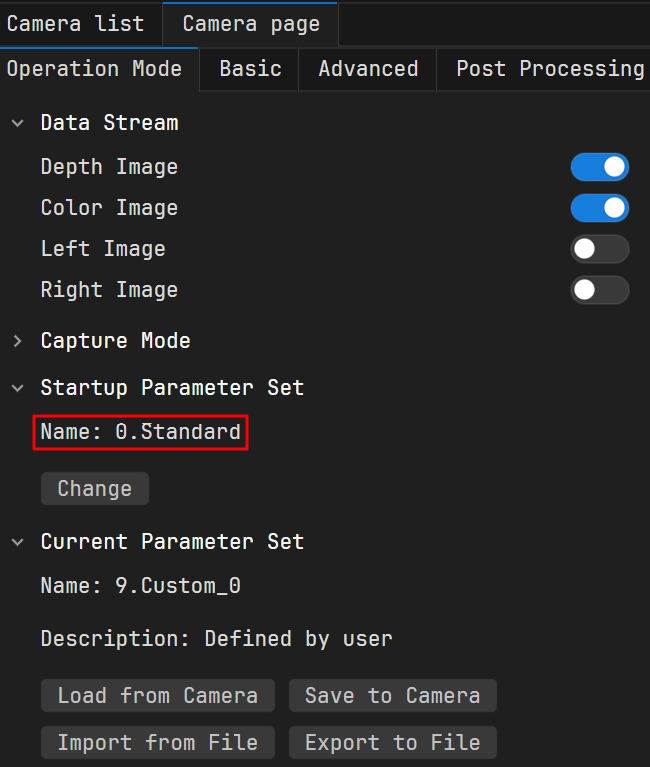Save parameters with Save to Camera
The image size is (650, 767).
coord(392,696)
